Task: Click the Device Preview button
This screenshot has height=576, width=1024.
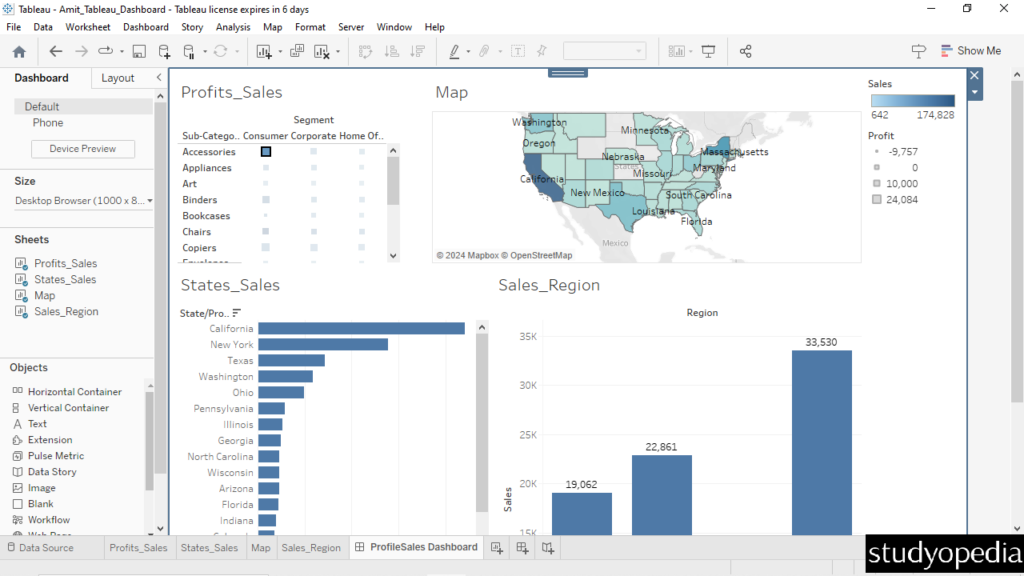Action: coord(82,149)
